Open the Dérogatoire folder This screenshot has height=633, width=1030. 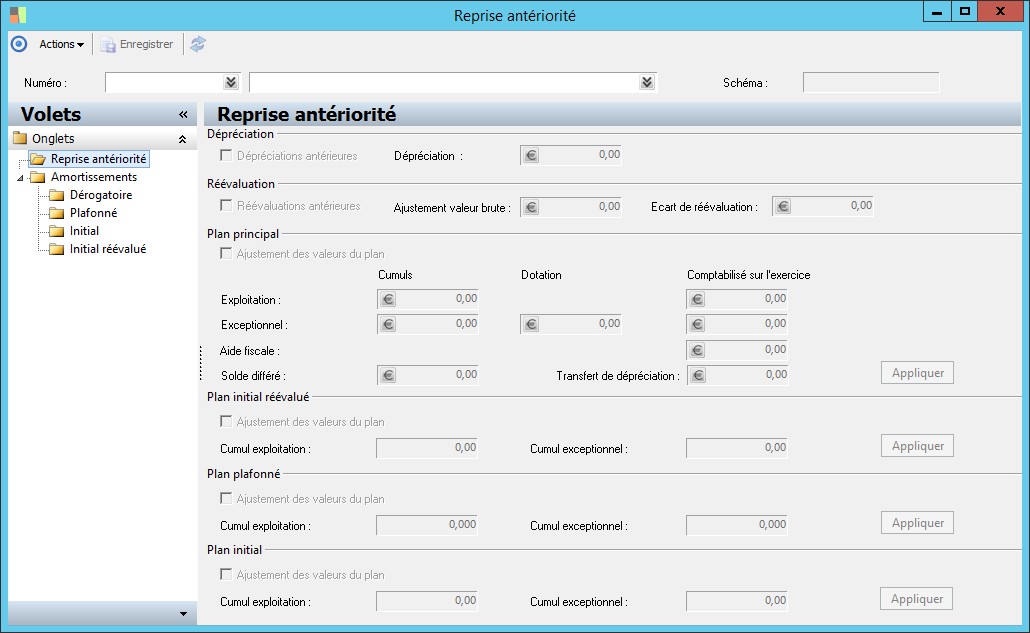101,195
